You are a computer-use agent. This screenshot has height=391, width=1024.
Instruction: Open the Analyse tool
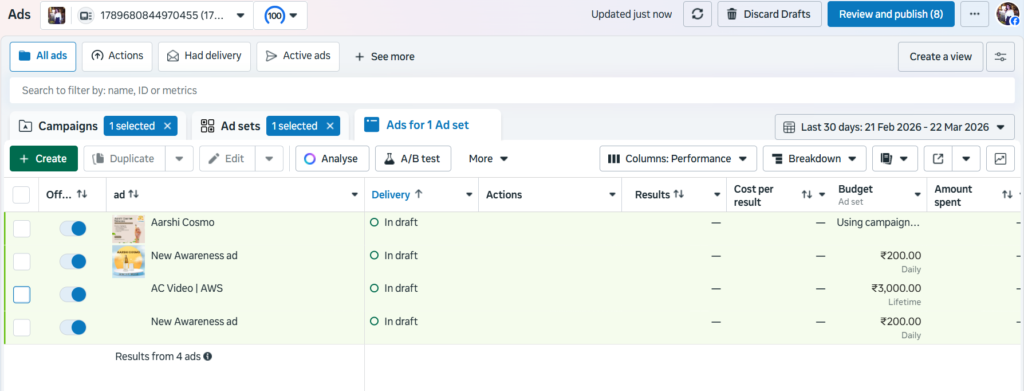332,159
